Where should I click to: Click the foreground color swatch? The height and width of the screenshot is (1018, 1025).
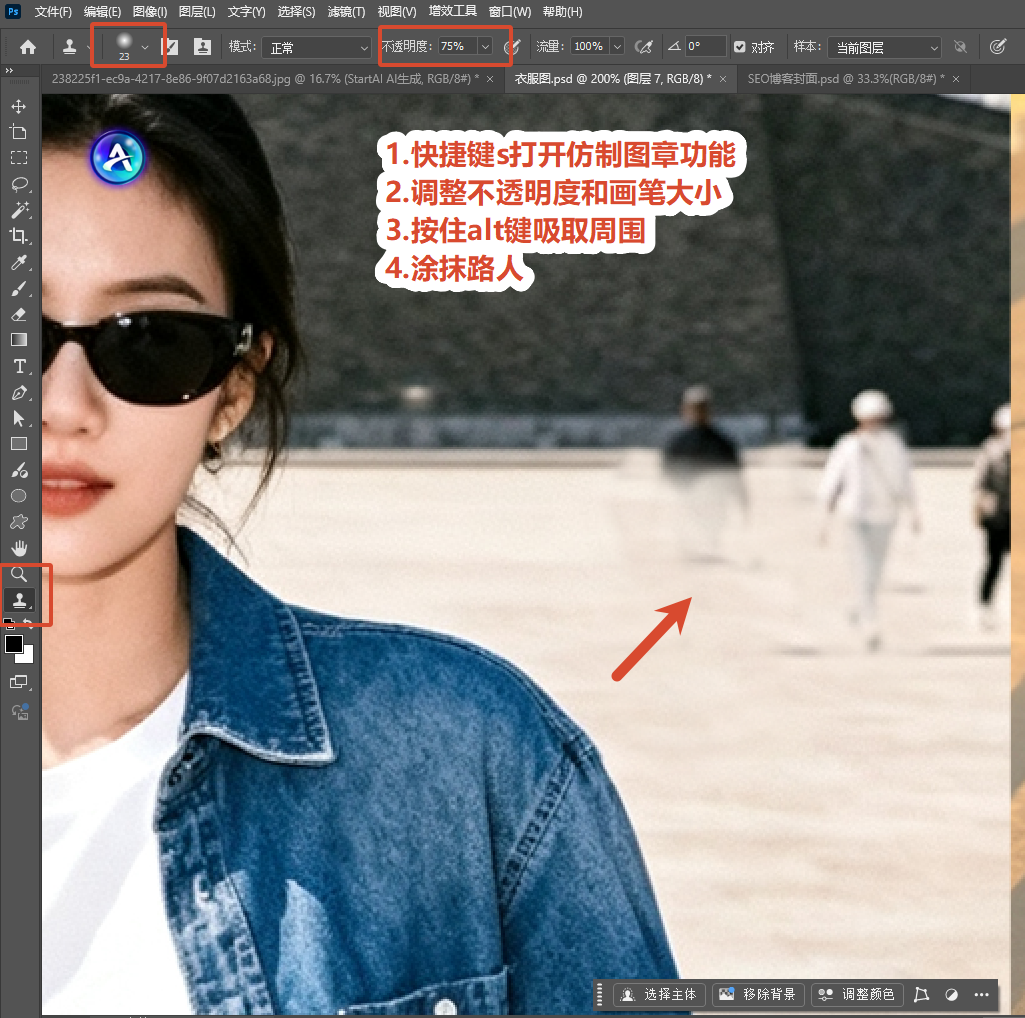14,643
